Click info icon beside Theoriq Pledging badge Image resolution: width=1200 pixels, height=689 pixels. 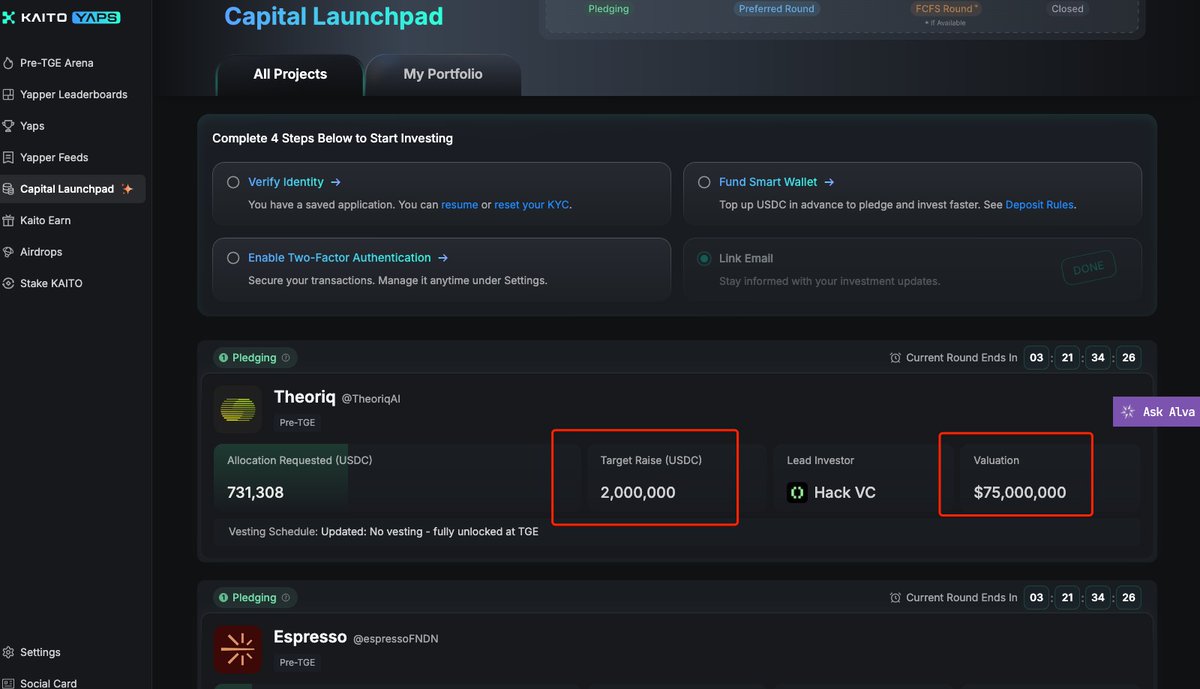coord(286,358)
